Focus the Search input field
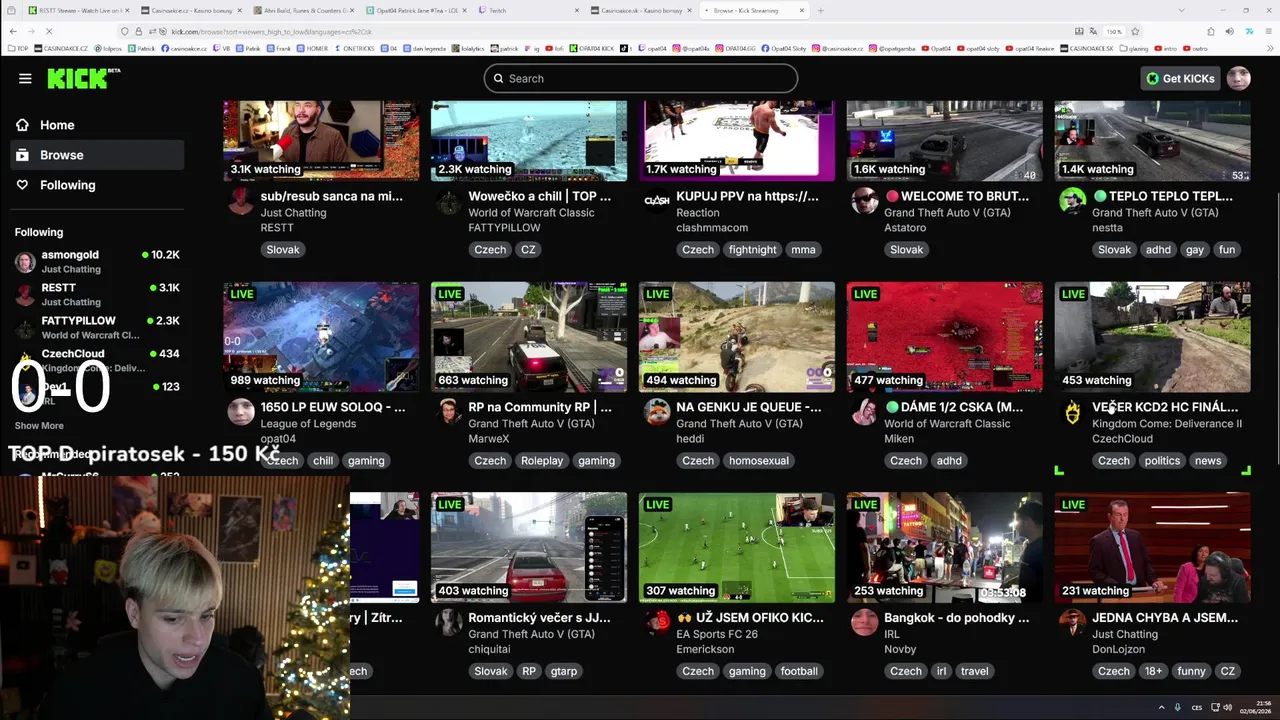 coord(641,78)
